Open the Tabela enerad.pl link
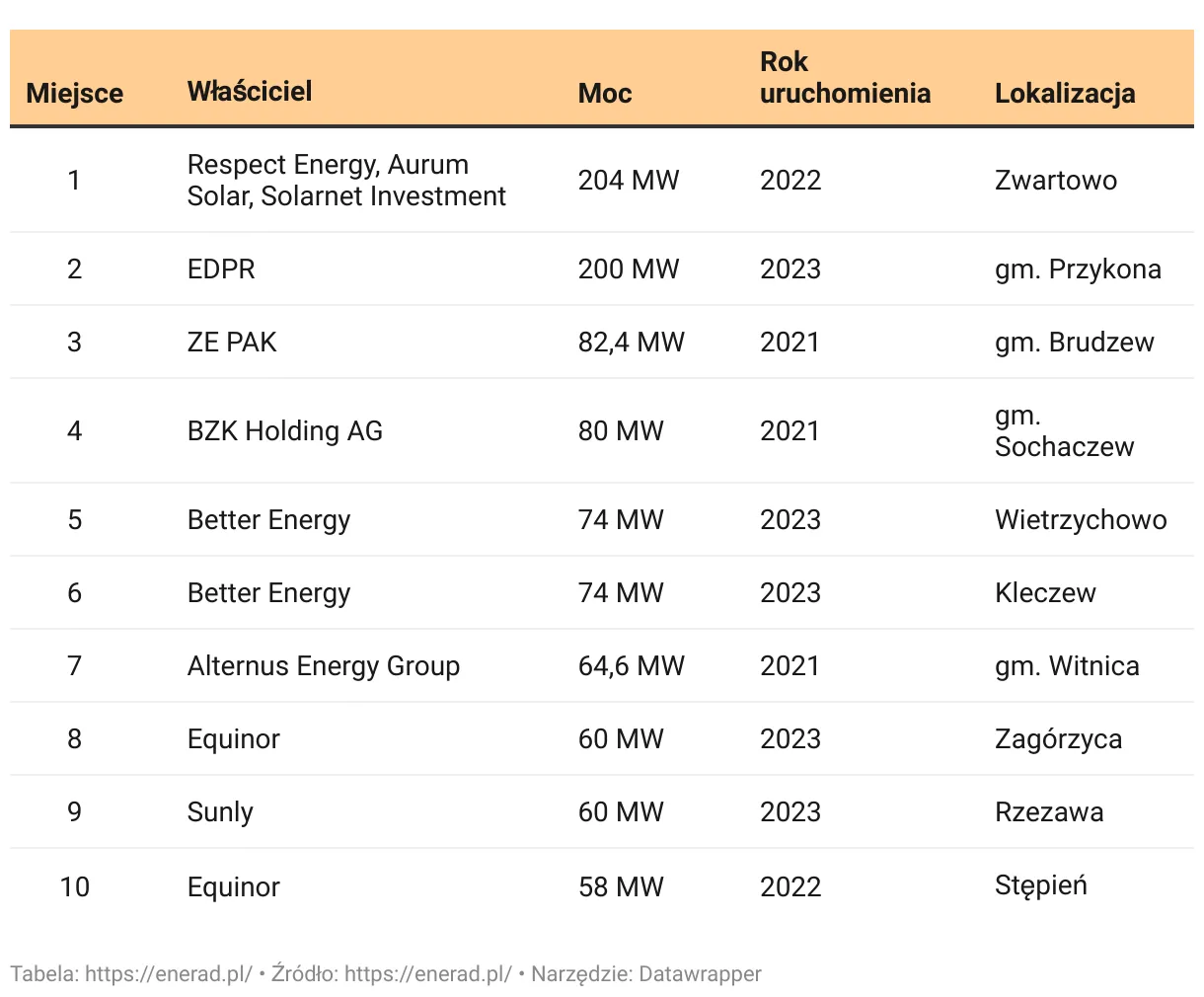This screenshot has height=997, width=1204. tap(168, 974)
